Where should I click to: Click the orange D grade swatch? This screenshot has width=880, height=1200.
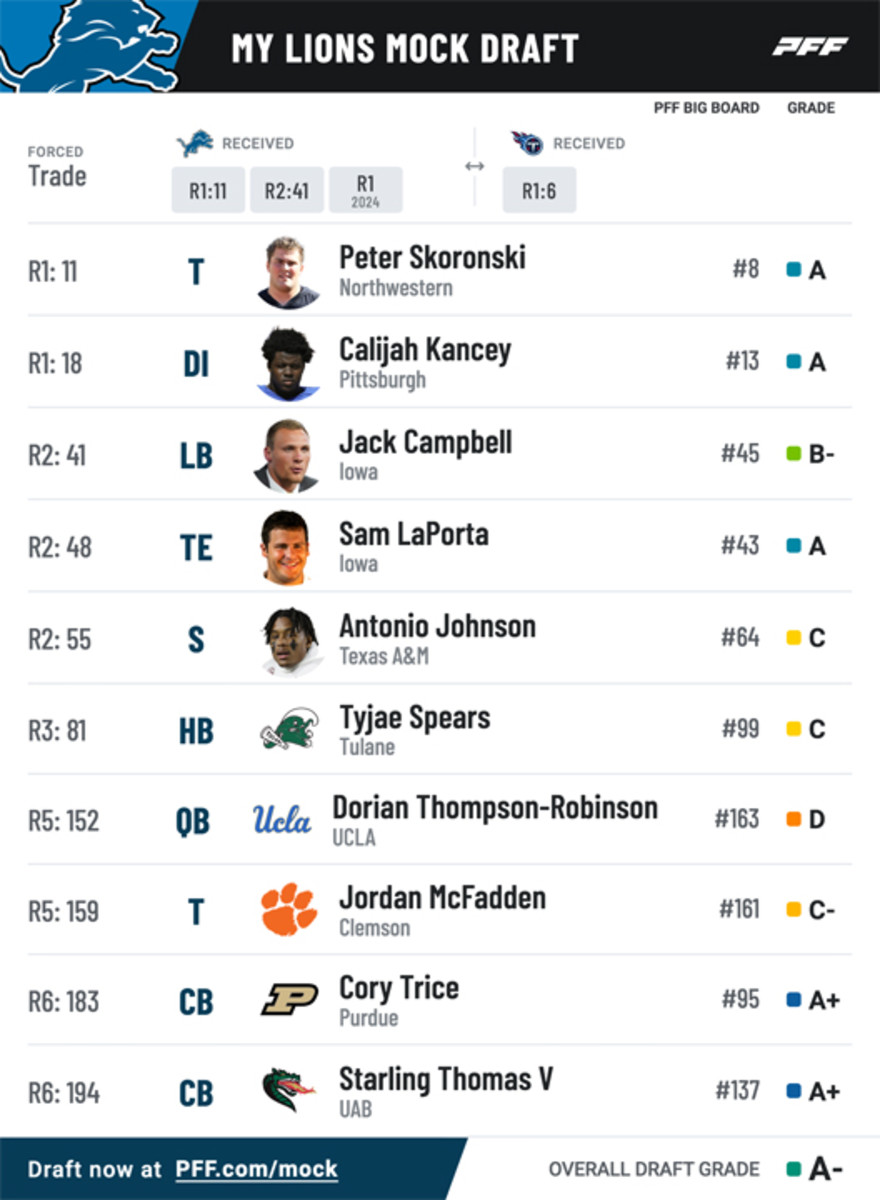(x=794, y=820)
